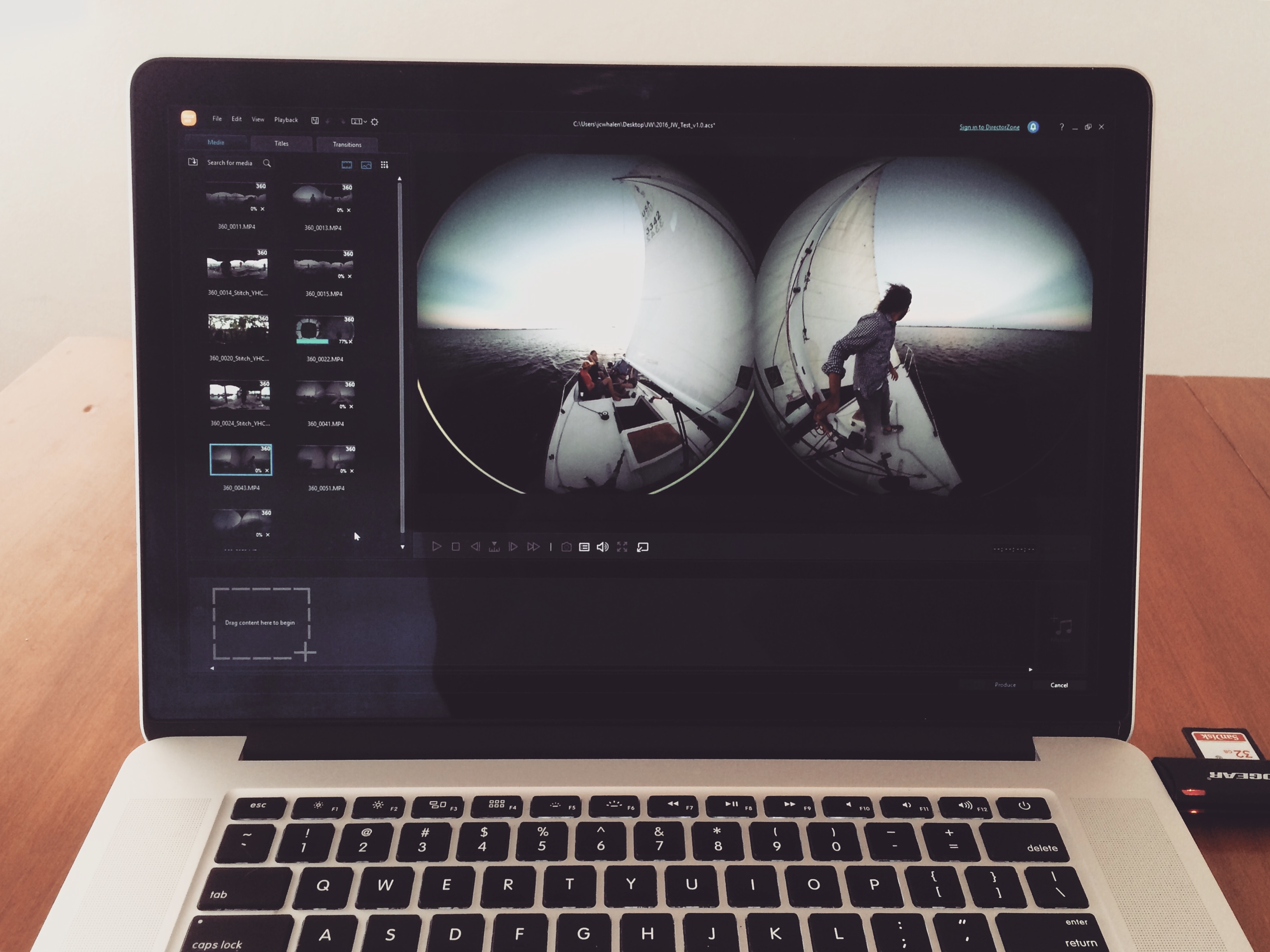The image size is (1270, 952).
Task: Select the 360_0015.MP4 thumbnail
Action: click(x=323, y=265)
